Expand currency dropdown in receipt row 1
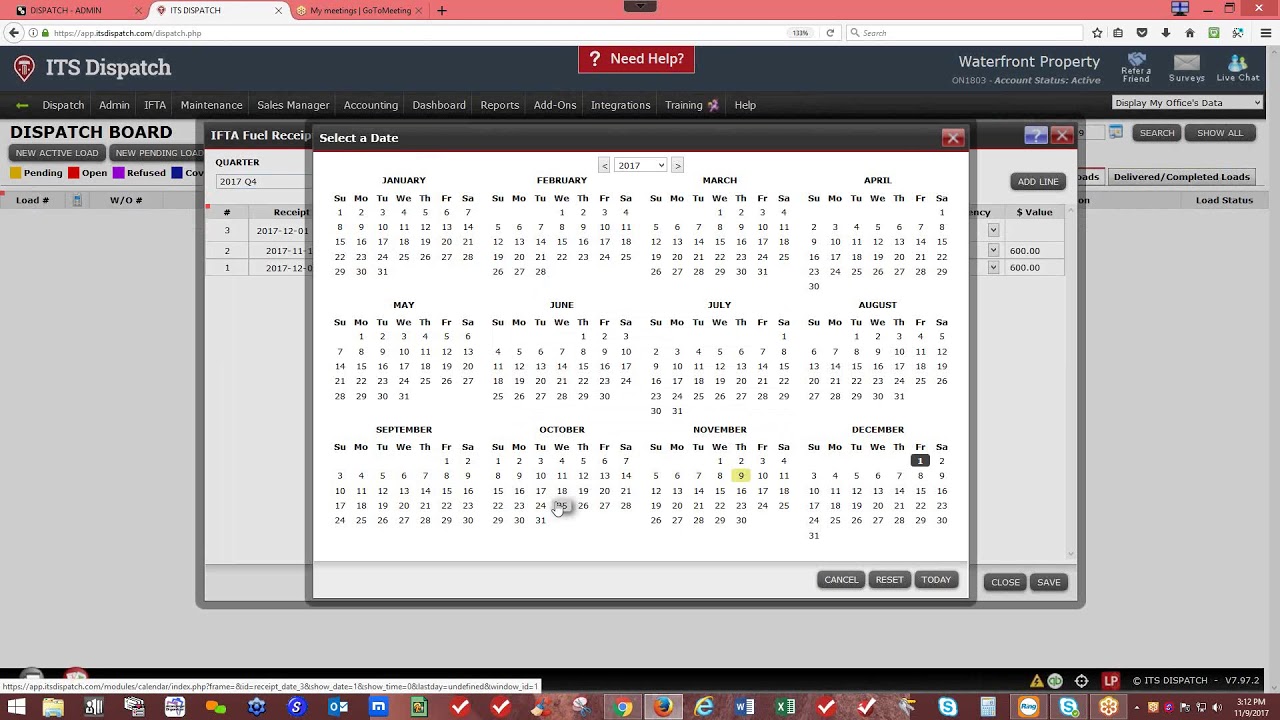The width and height of the screenshot is (1280, 720). (993, 267)
